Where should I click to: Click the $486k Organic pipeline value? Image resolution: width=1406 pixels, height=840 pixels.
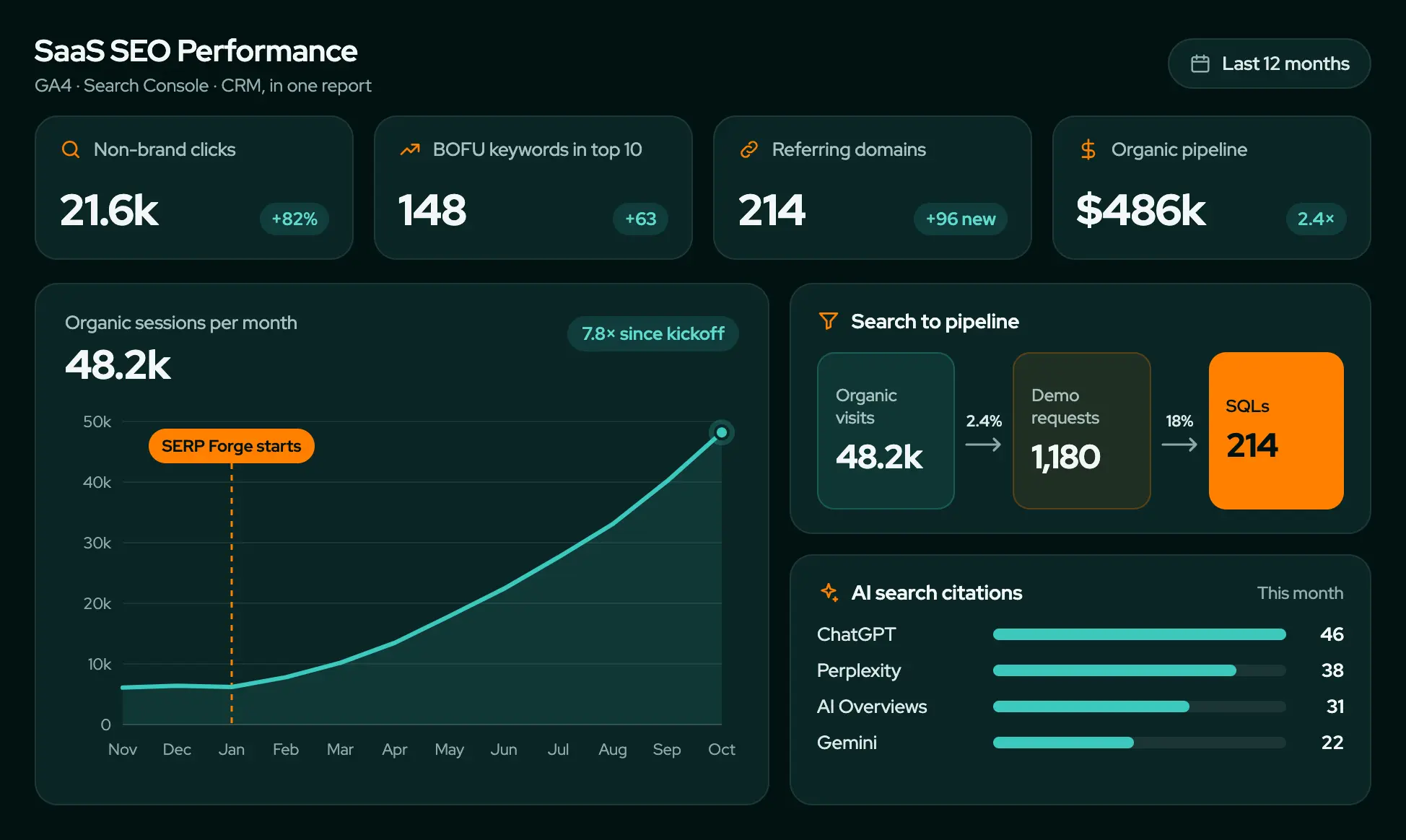point(1140,210)
